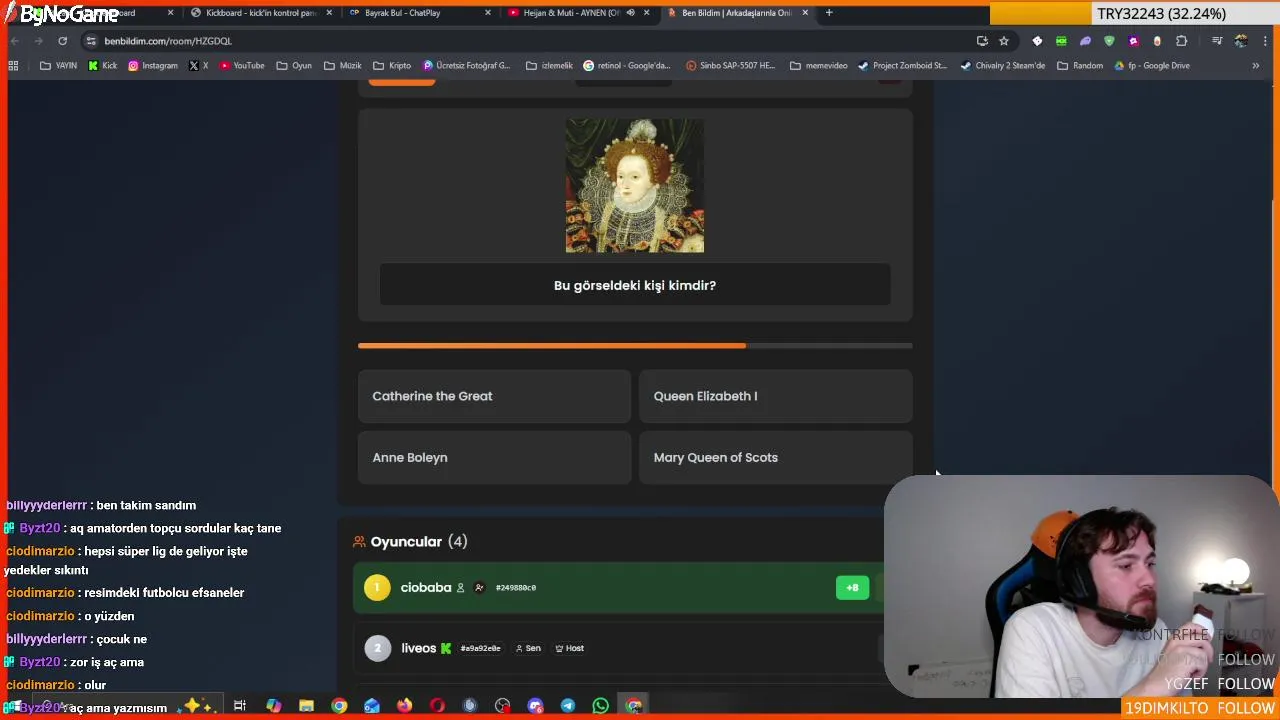Open File Explorer from the taskbar
Image resolution: width=1280 pixels, height=720 pixels.
(306, 706)
